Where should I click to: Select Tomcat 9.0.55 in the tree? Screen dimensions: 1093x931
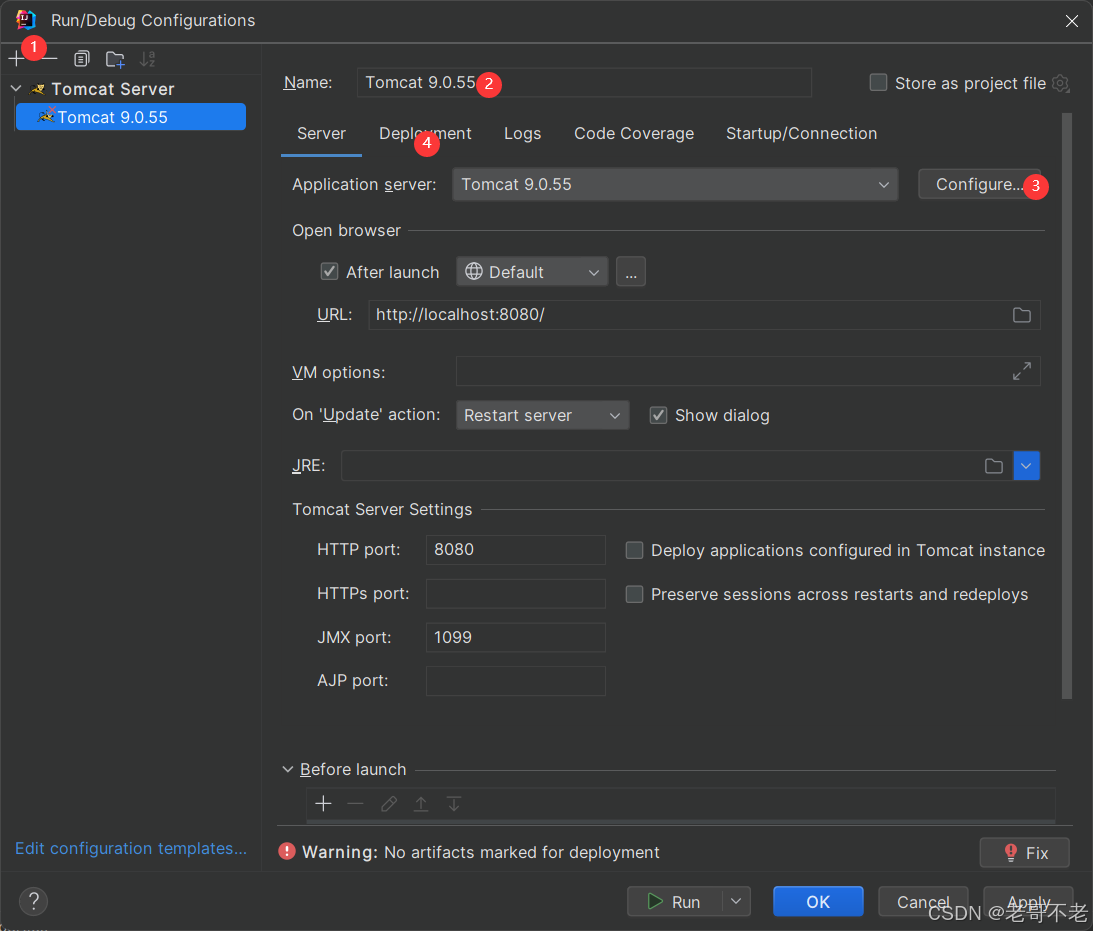pos(131,117)
